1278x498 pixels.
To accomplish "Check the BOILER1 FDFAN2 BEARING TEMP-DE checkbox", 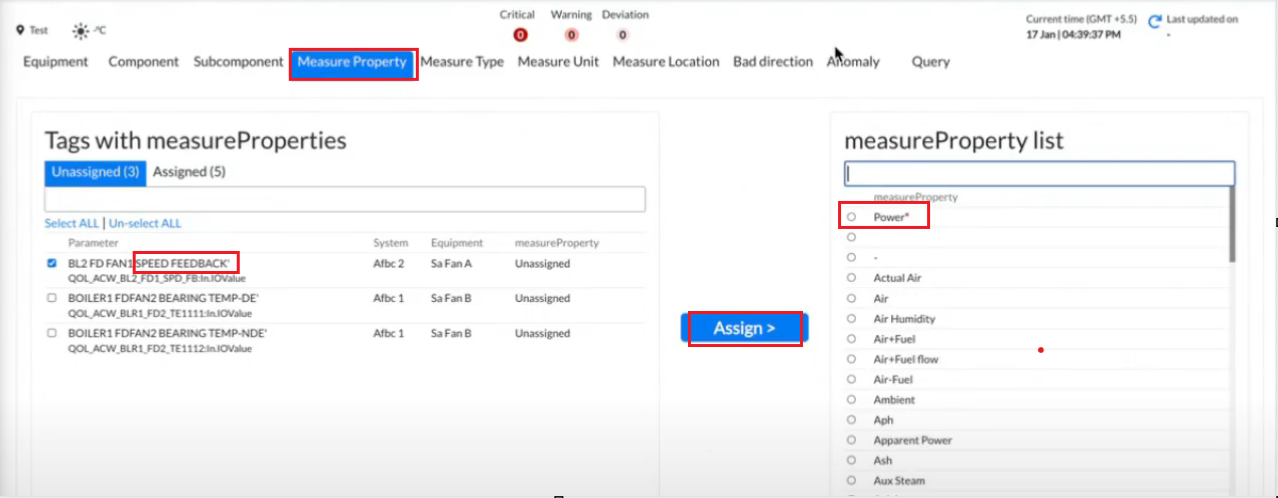I will pos(52,298).
